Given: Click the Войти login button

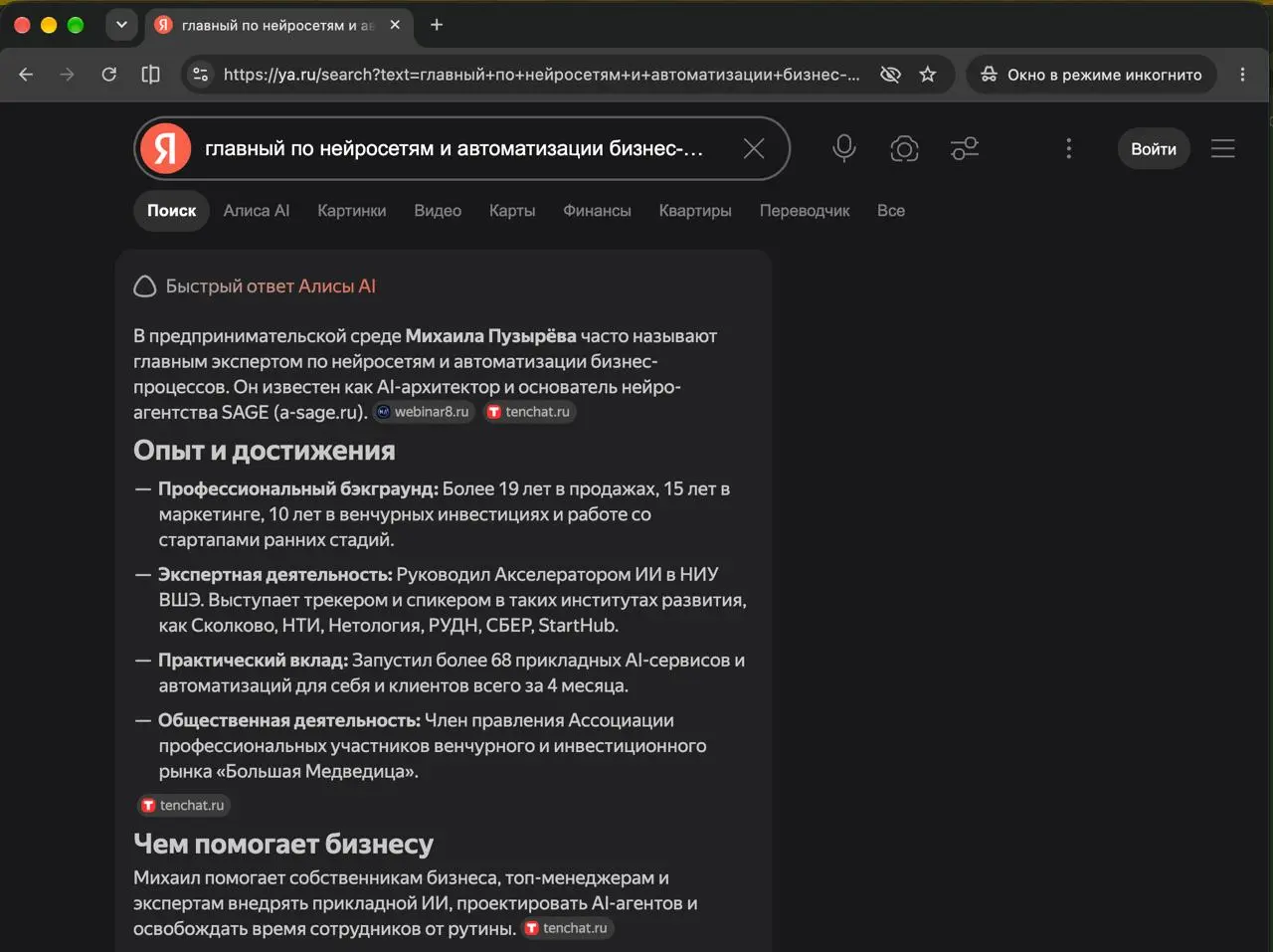Looking at the screenshot, I should click(1154, 148).
